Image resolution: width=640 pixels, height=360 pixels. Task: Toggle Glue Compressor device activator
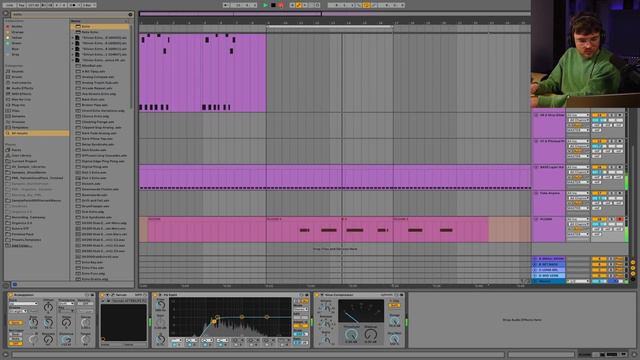pos(317,295)
